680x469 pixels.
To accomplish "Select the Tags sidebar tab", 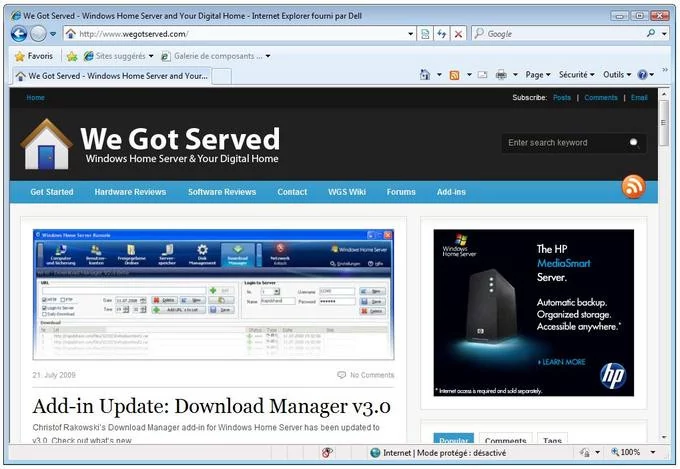I will coord(552,439).
